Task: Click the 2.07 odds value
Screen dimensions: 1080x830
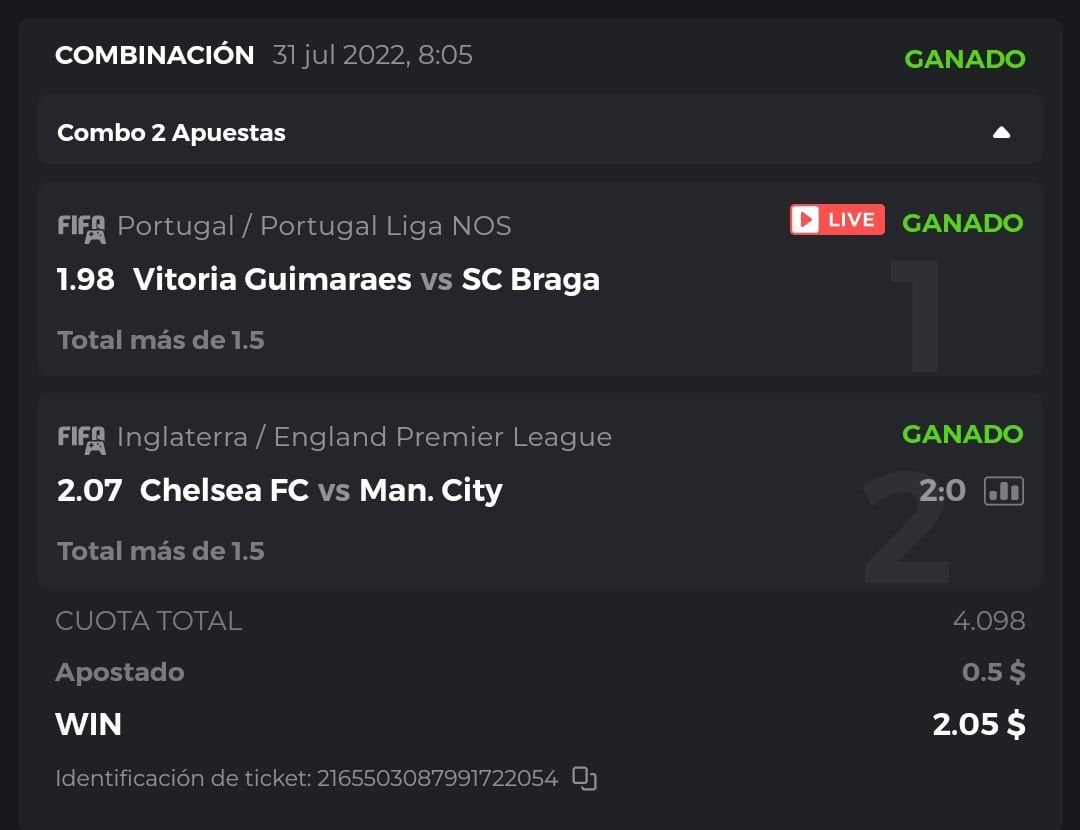Action: coord(90,490)
